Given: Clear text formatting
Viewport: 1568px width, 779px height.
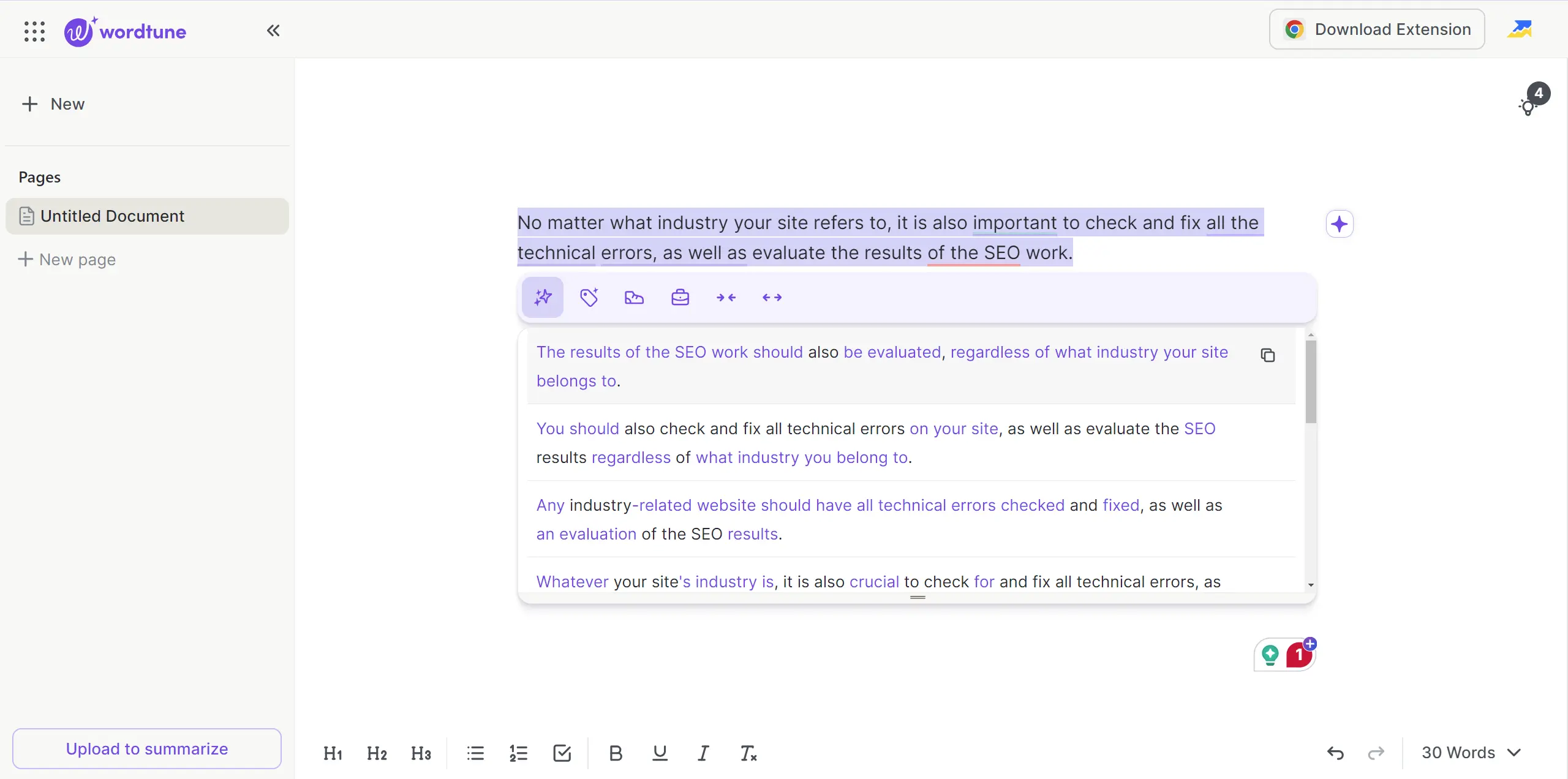Looking at the screenshot, I should [x=748, y=753].
